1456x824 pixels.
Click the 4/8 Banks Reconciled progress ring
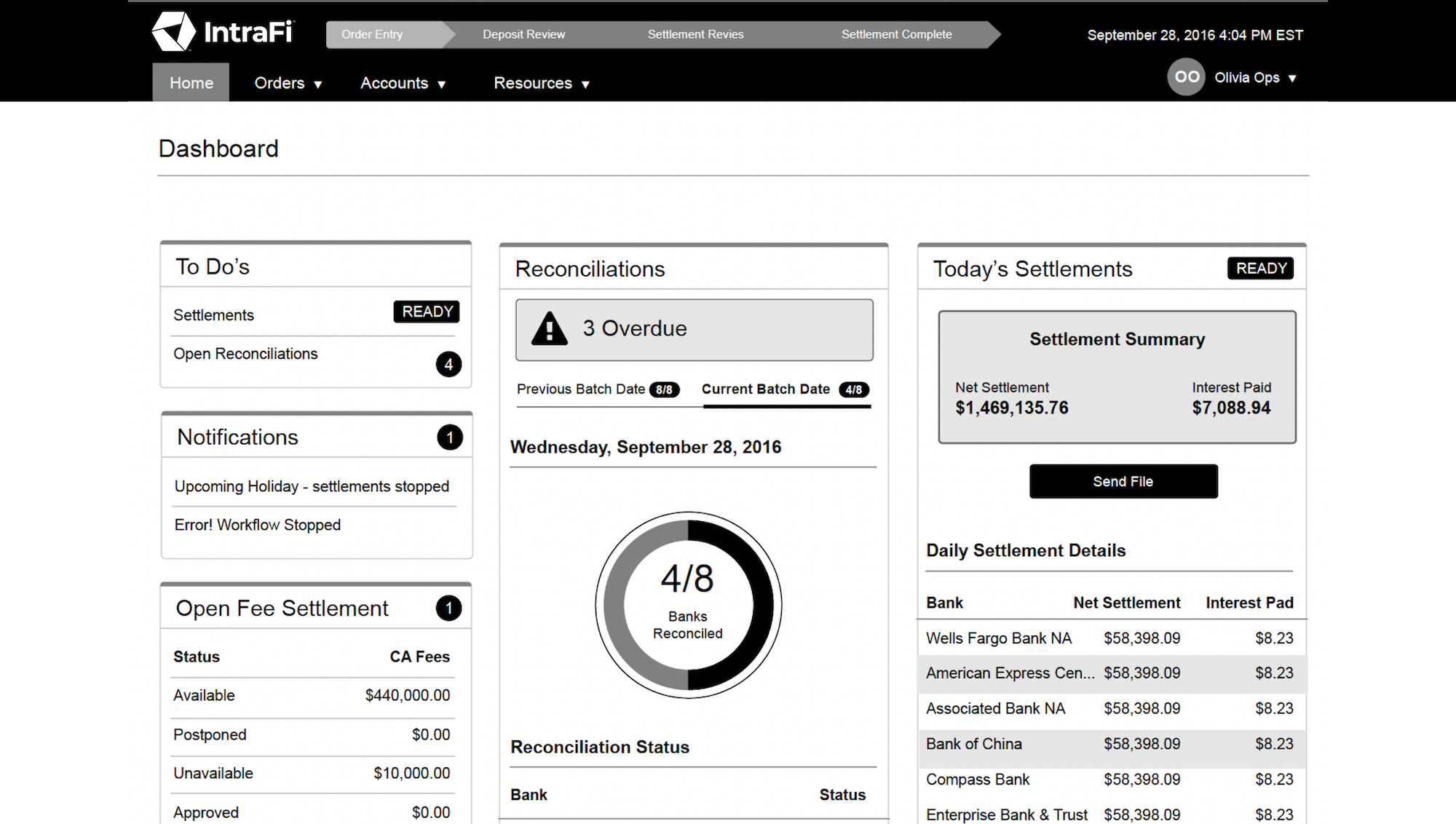tap(688, 605)
